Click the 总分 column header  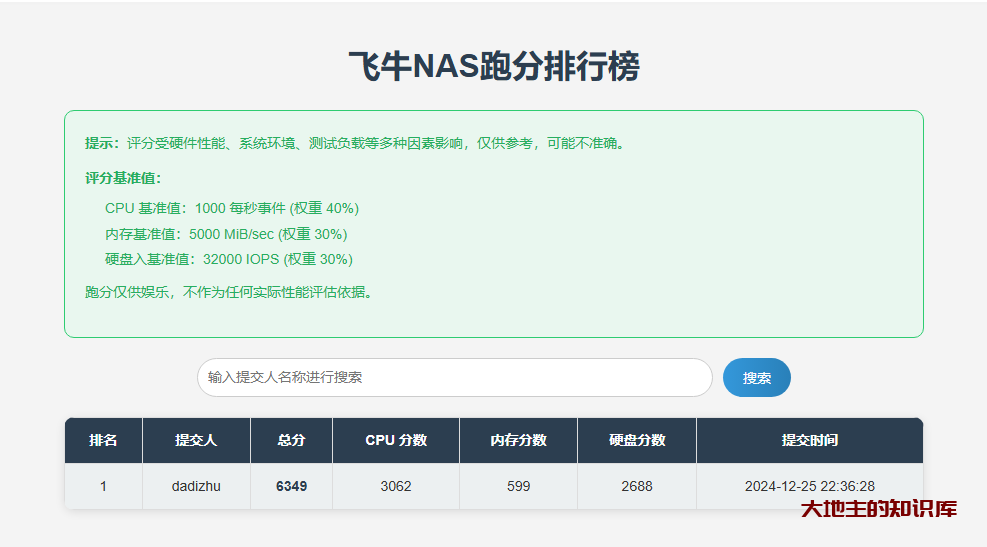click(x=291, y=440)
